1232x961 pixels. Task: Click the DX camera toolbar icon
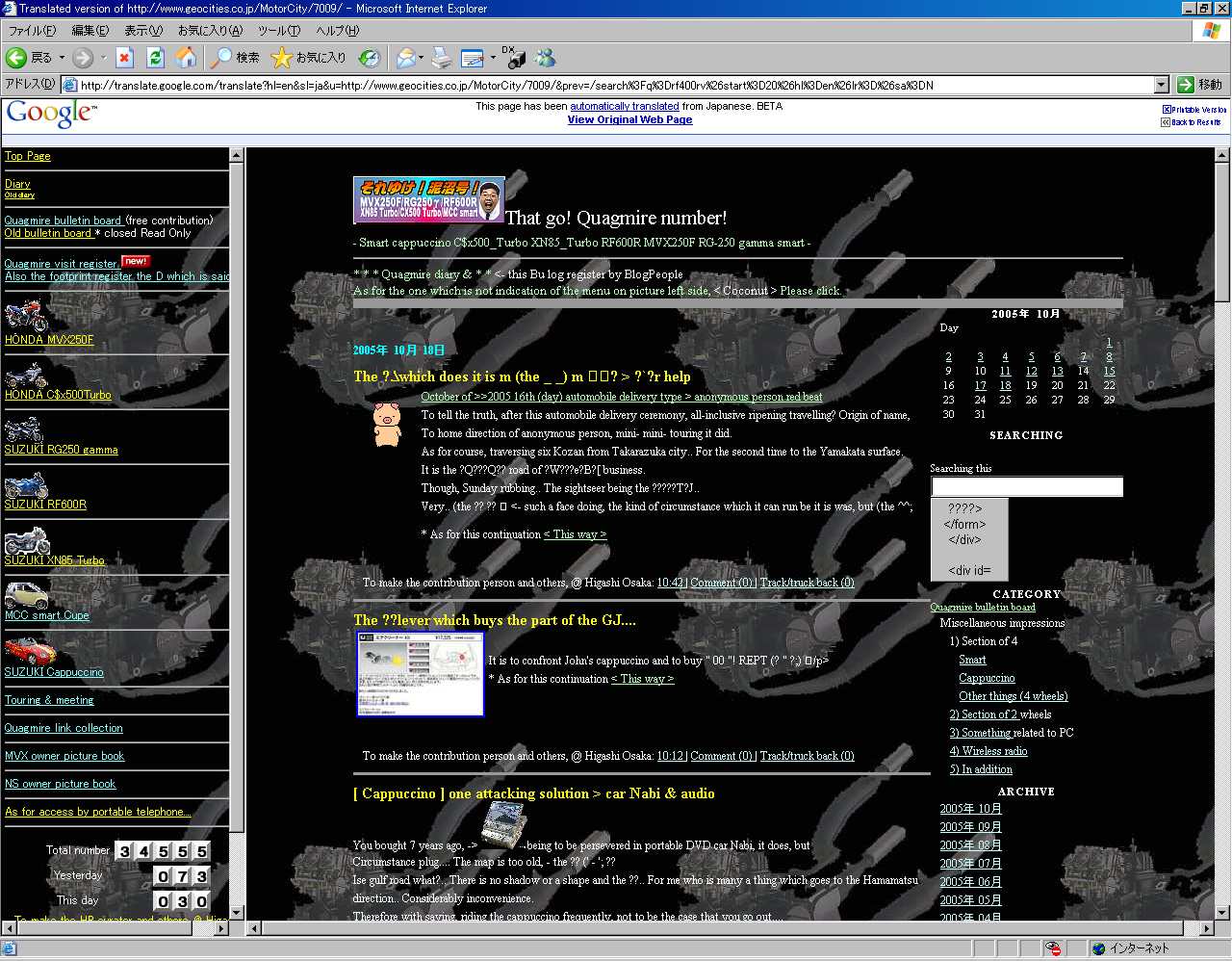pos(514,58)
